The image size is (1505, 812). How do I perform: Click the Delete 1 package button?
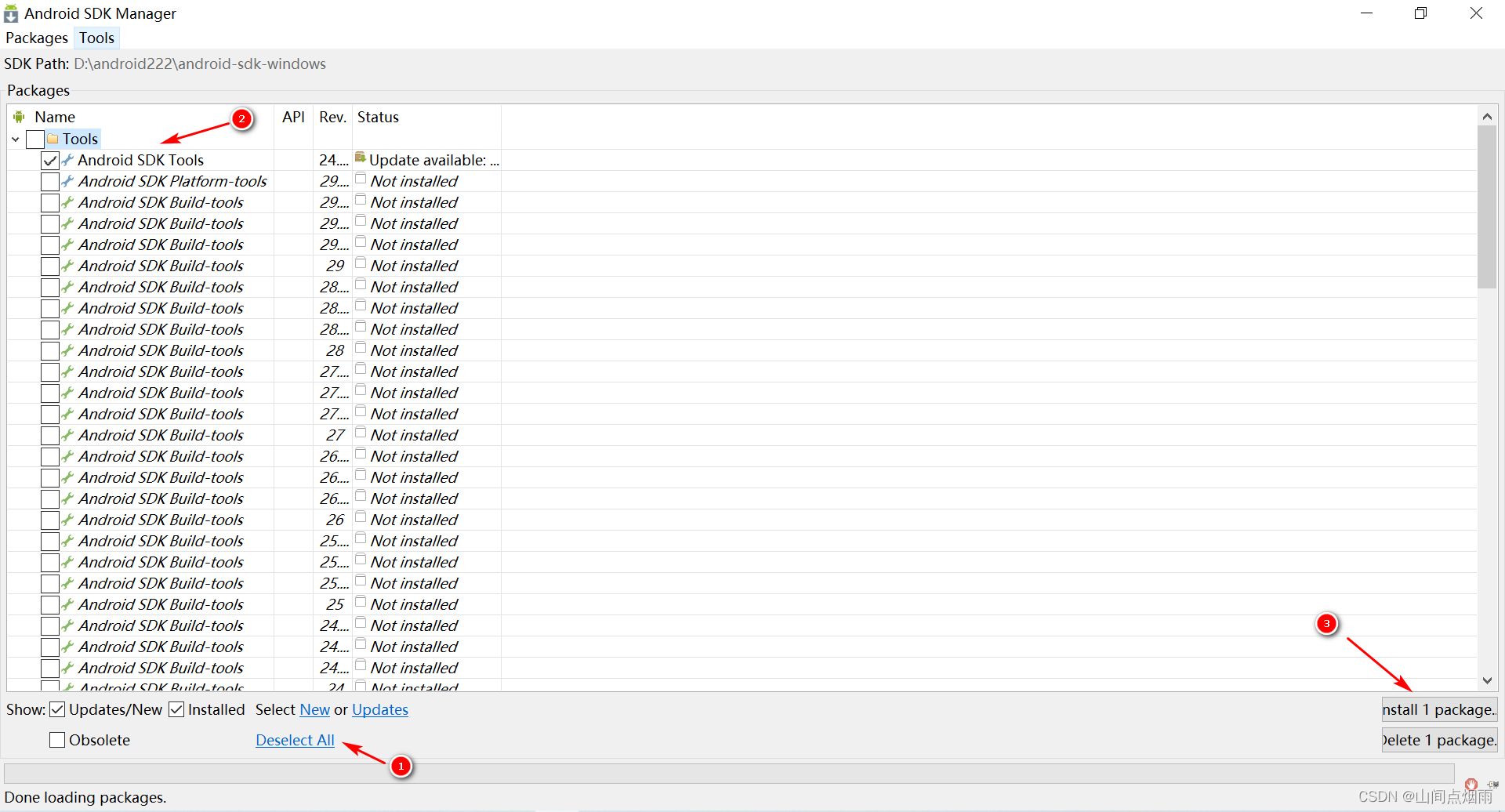click(x=1439, y=740)
